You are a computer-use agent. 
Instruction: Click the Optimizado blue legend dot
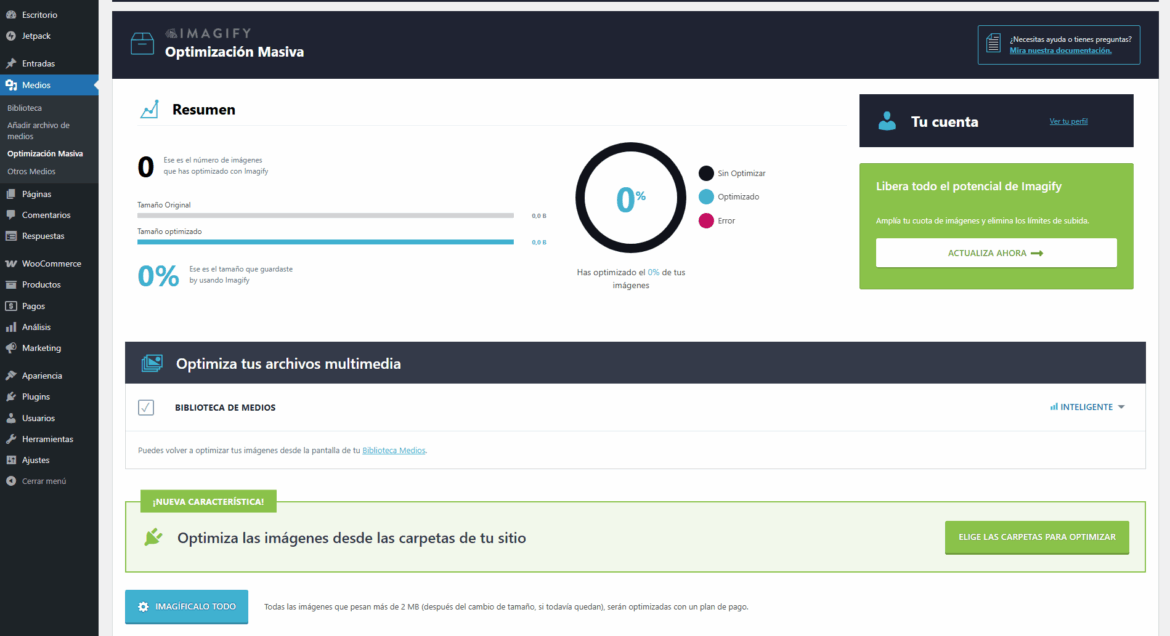(706, 197)
